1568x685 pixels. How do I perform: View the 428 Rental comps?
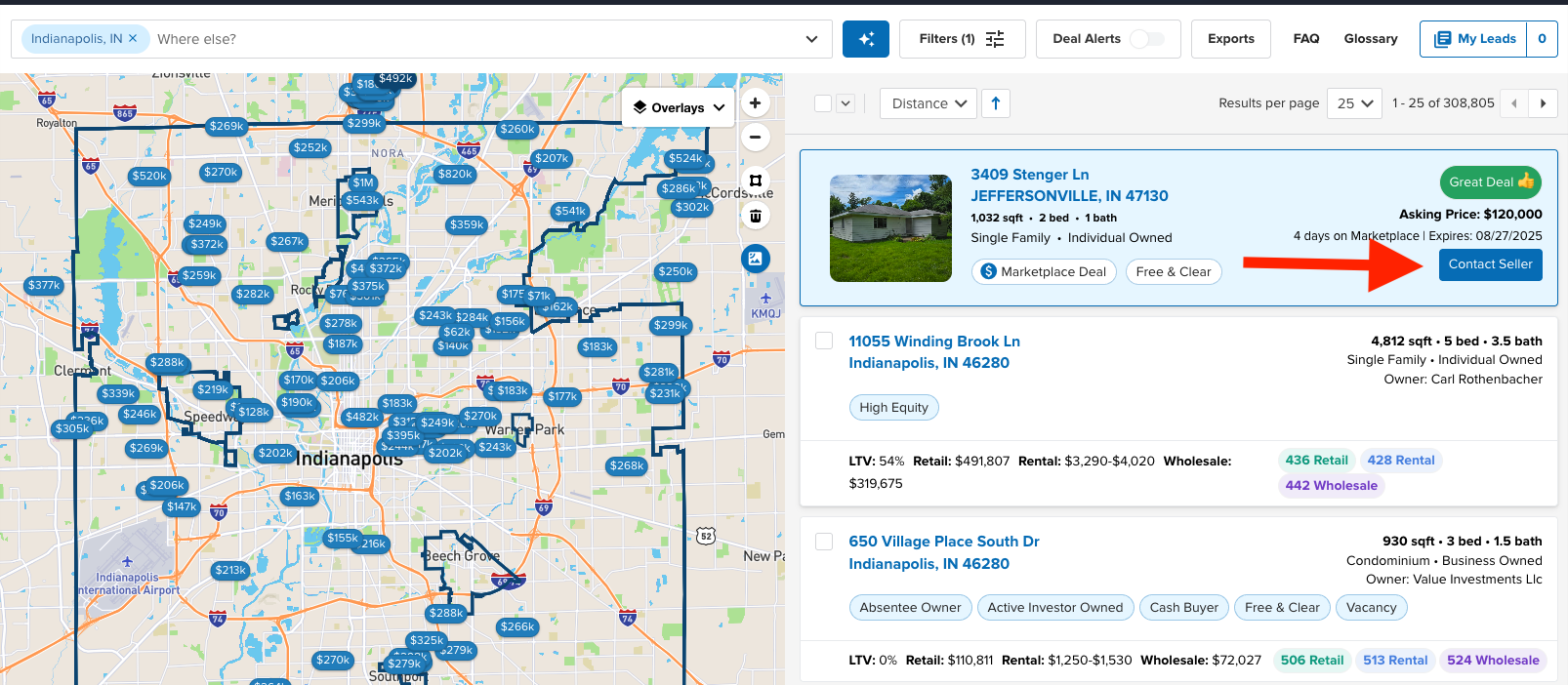click(1401, 461)
